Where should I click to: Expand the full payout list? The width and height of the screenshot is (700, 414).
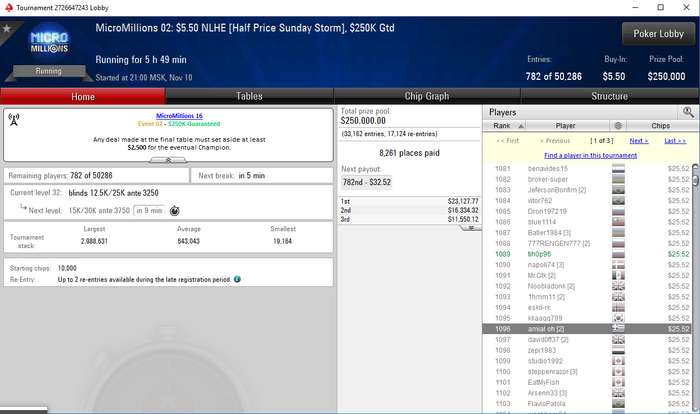pos(471,228)
